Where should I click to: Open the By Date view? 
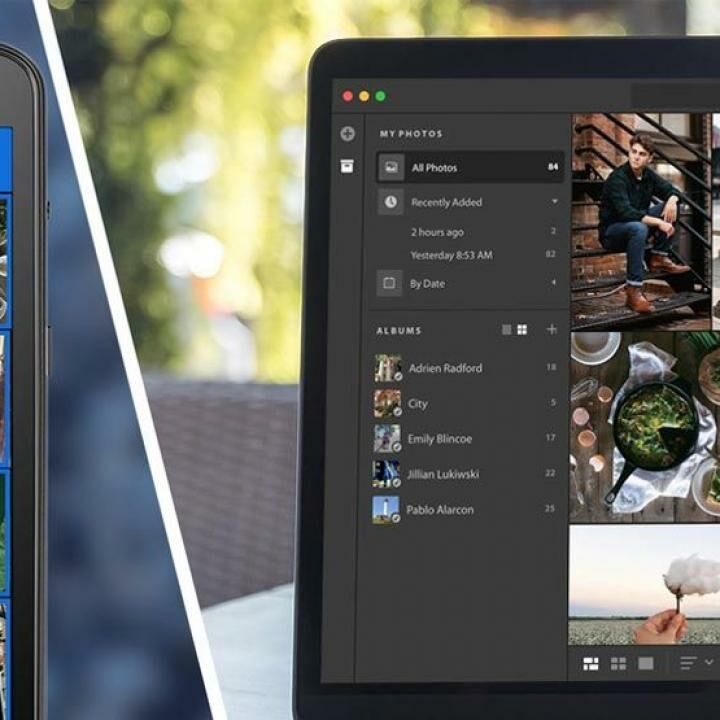468,283
